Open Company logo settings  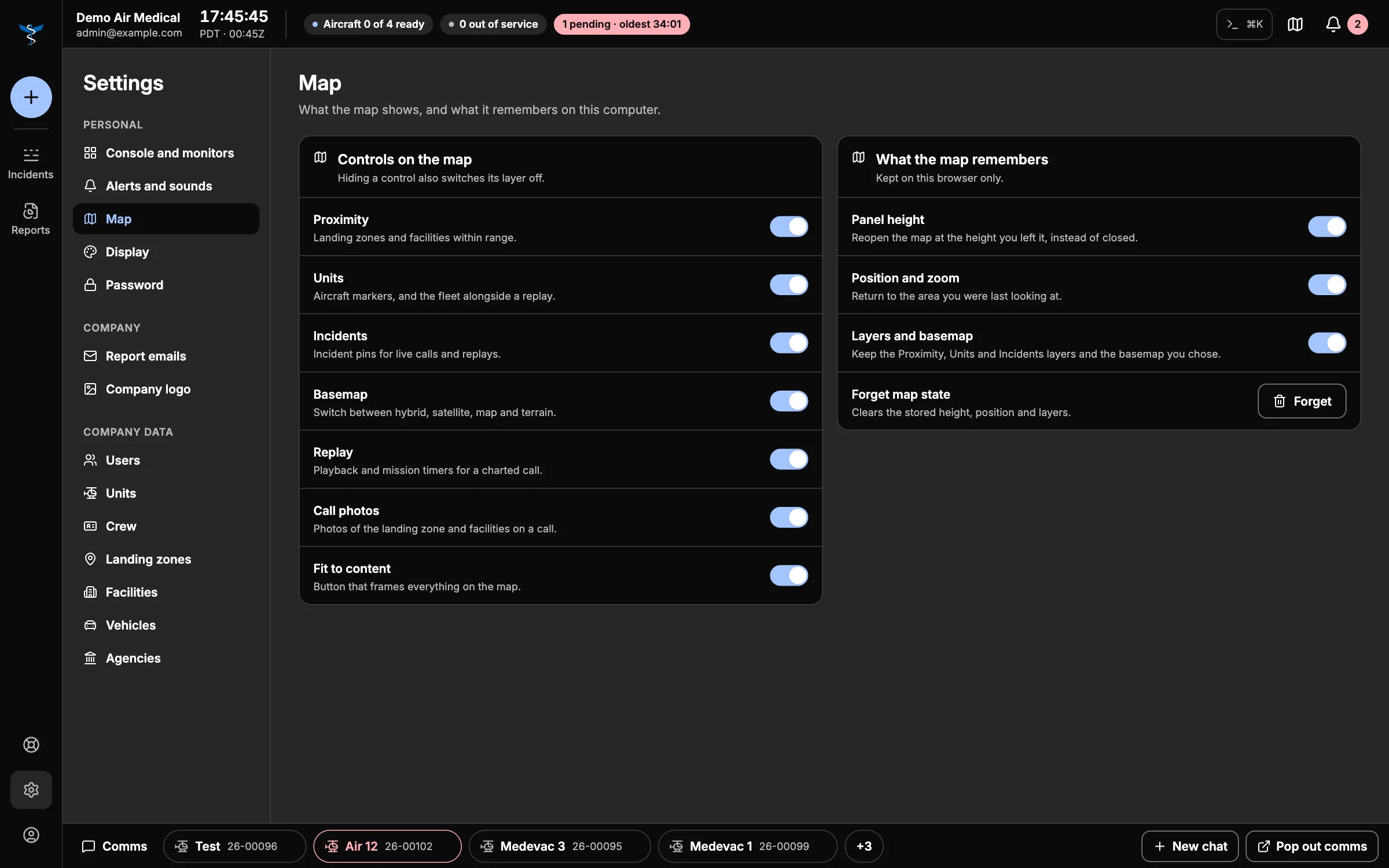(166, 389)
